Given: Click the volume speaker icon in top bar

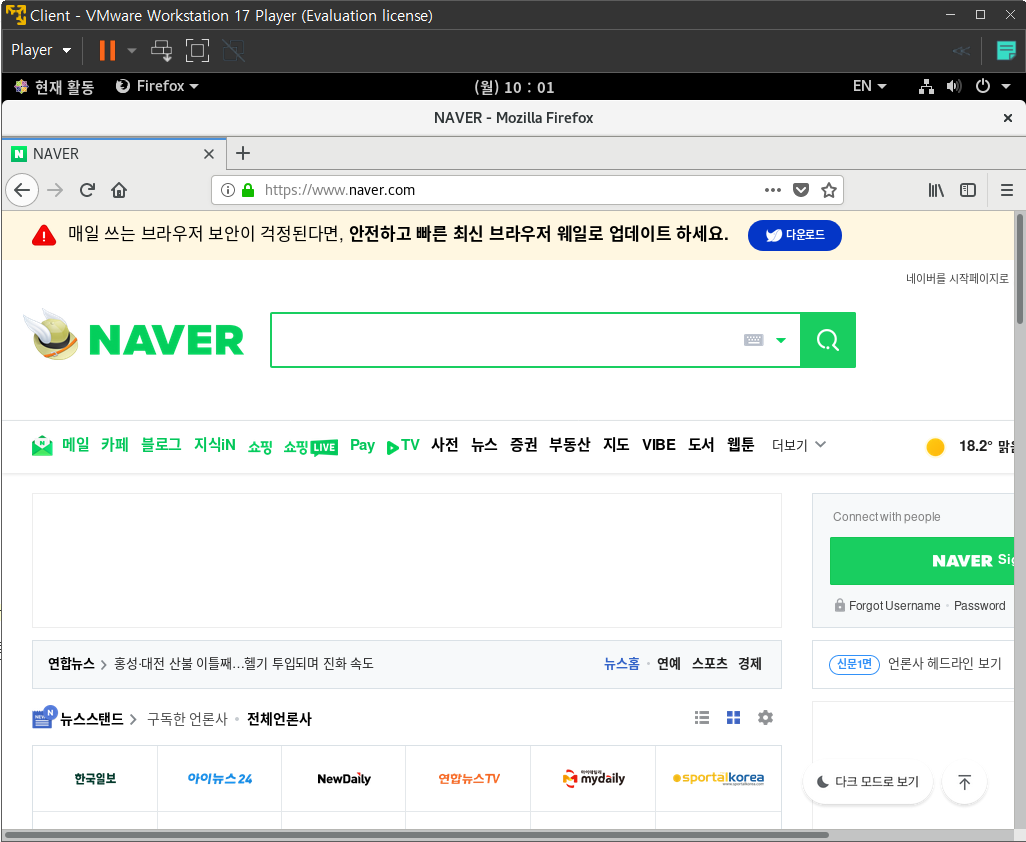Looking at the screenshot, I should pyautogui.click(x=954, y=86).
